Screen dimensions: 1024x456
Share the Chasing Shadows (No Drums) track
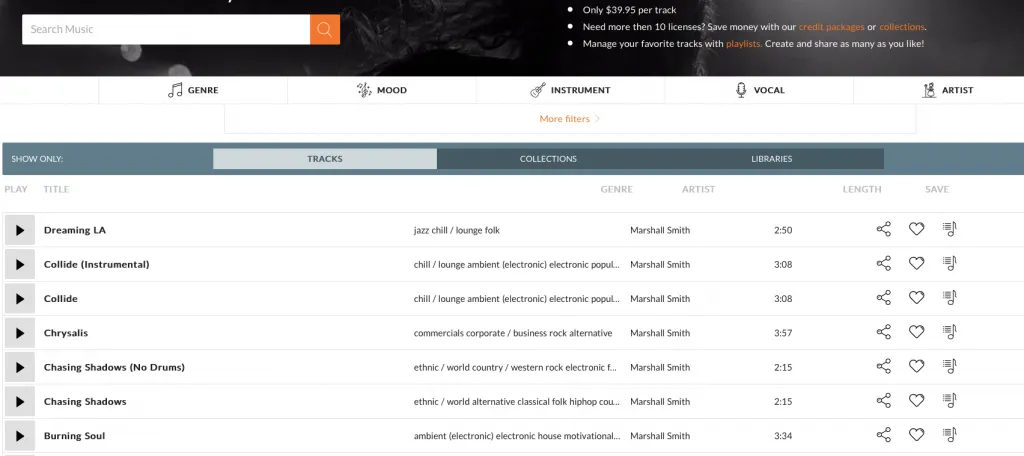pos(884,366)
